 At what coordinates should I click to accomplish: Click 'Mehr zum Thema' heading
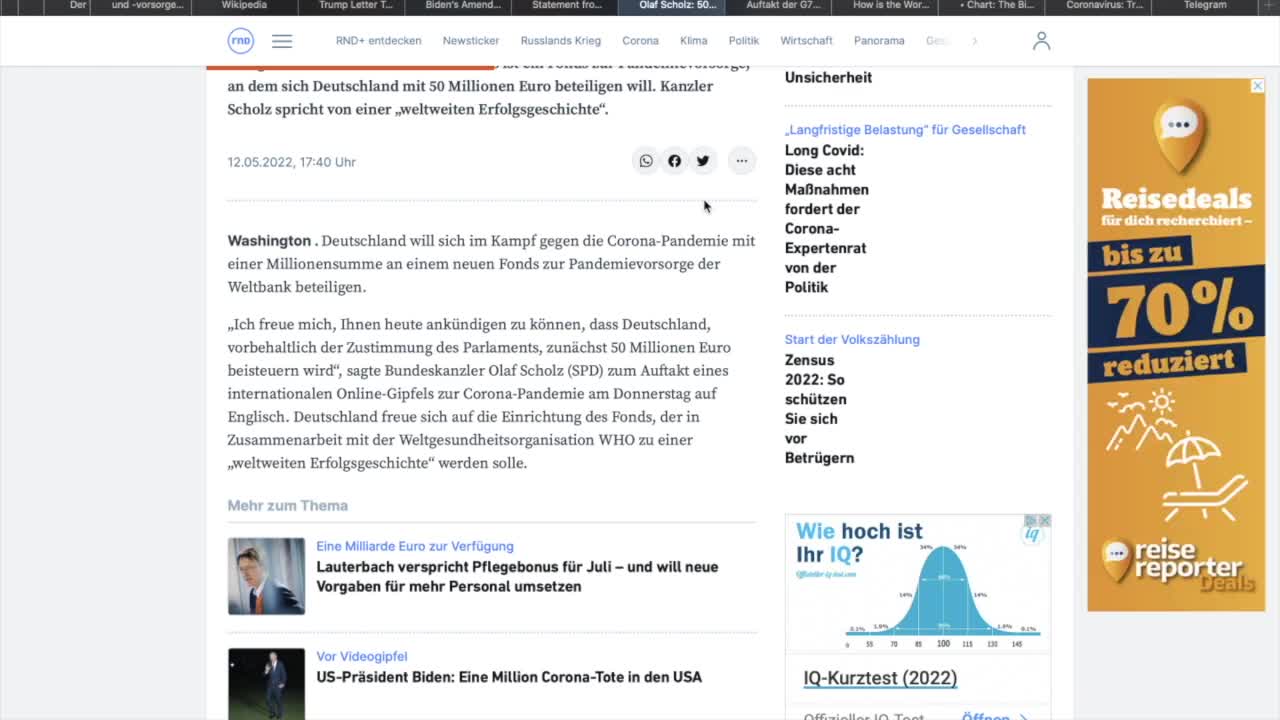pyautogui.click(x=287, y=506)
